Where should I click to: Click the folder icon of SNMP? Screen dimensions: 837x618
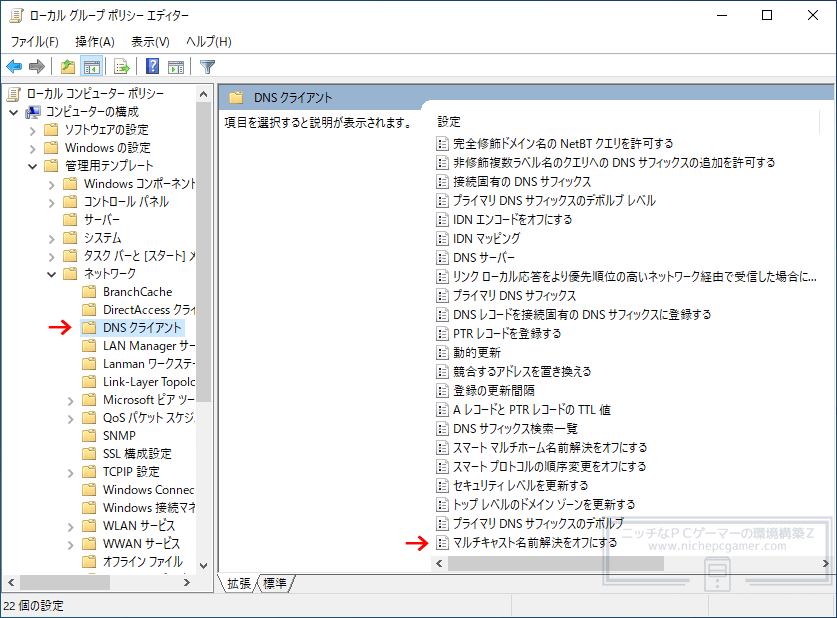coord(89,435)
